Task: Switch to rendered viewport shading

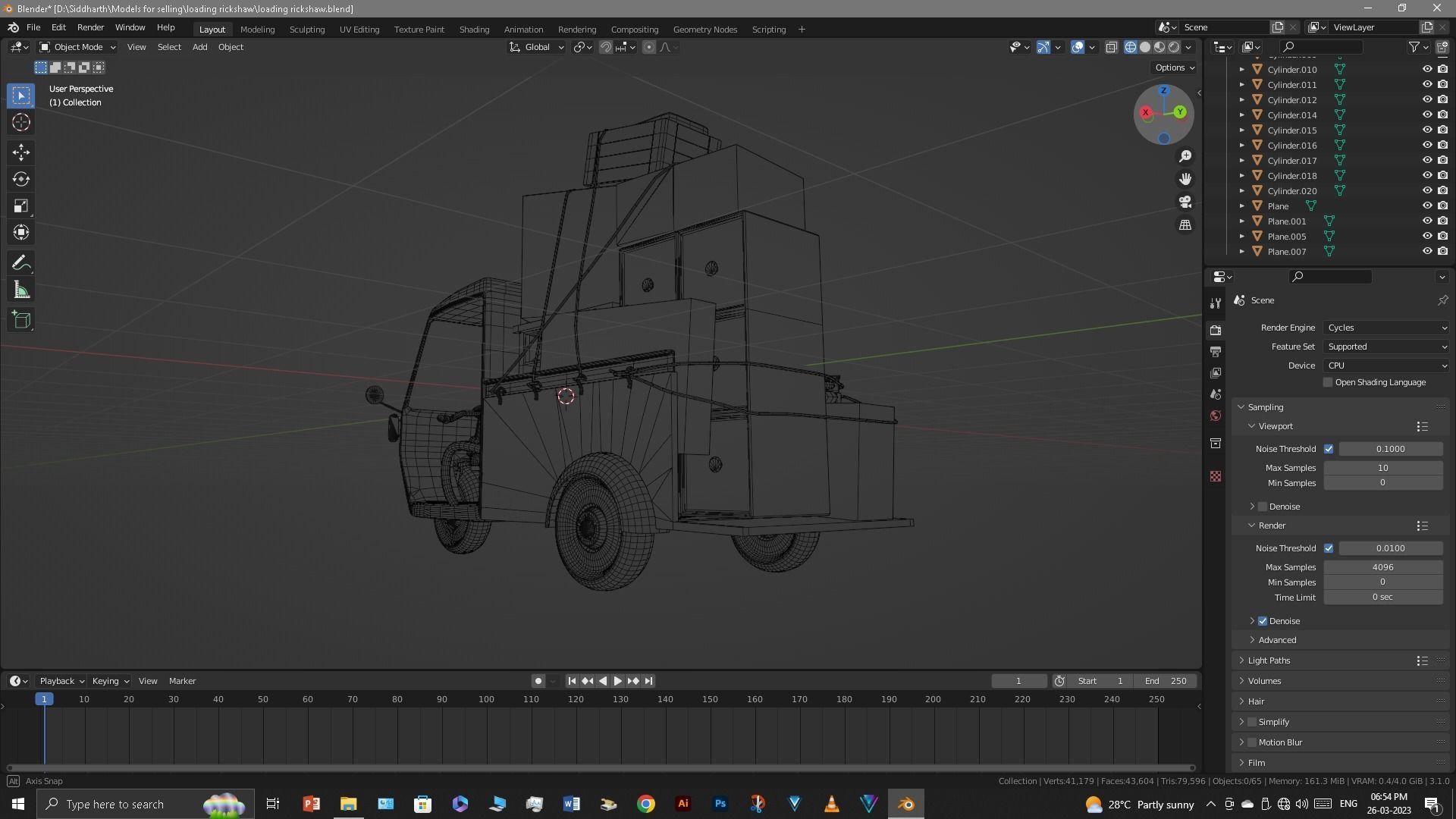Action: (x=1174, y=47)
